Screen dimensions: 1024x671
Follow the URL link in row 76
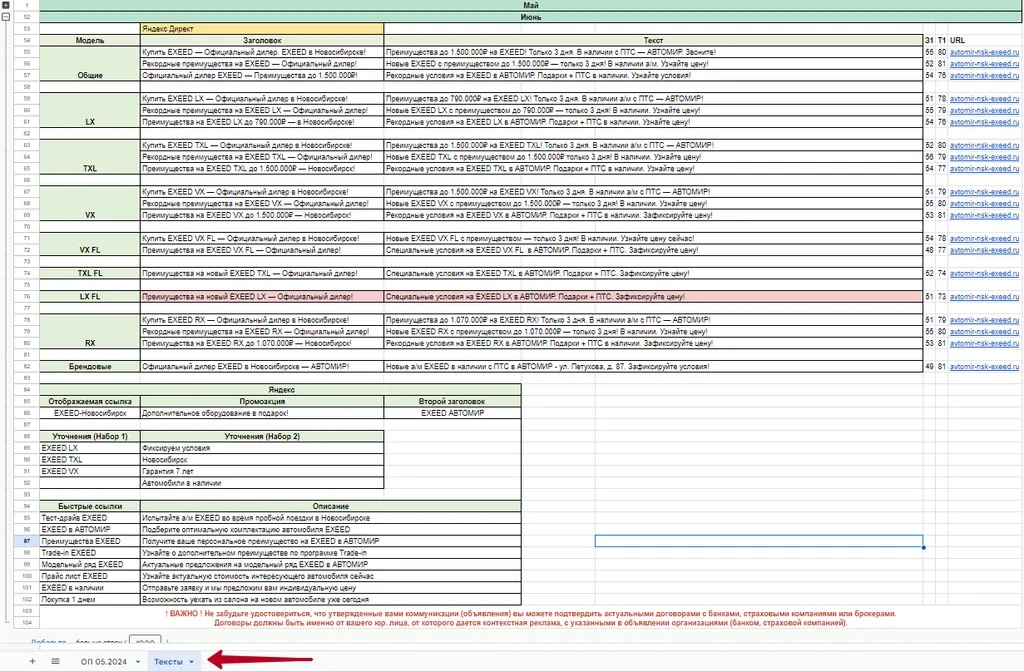(x=984, y=297)
